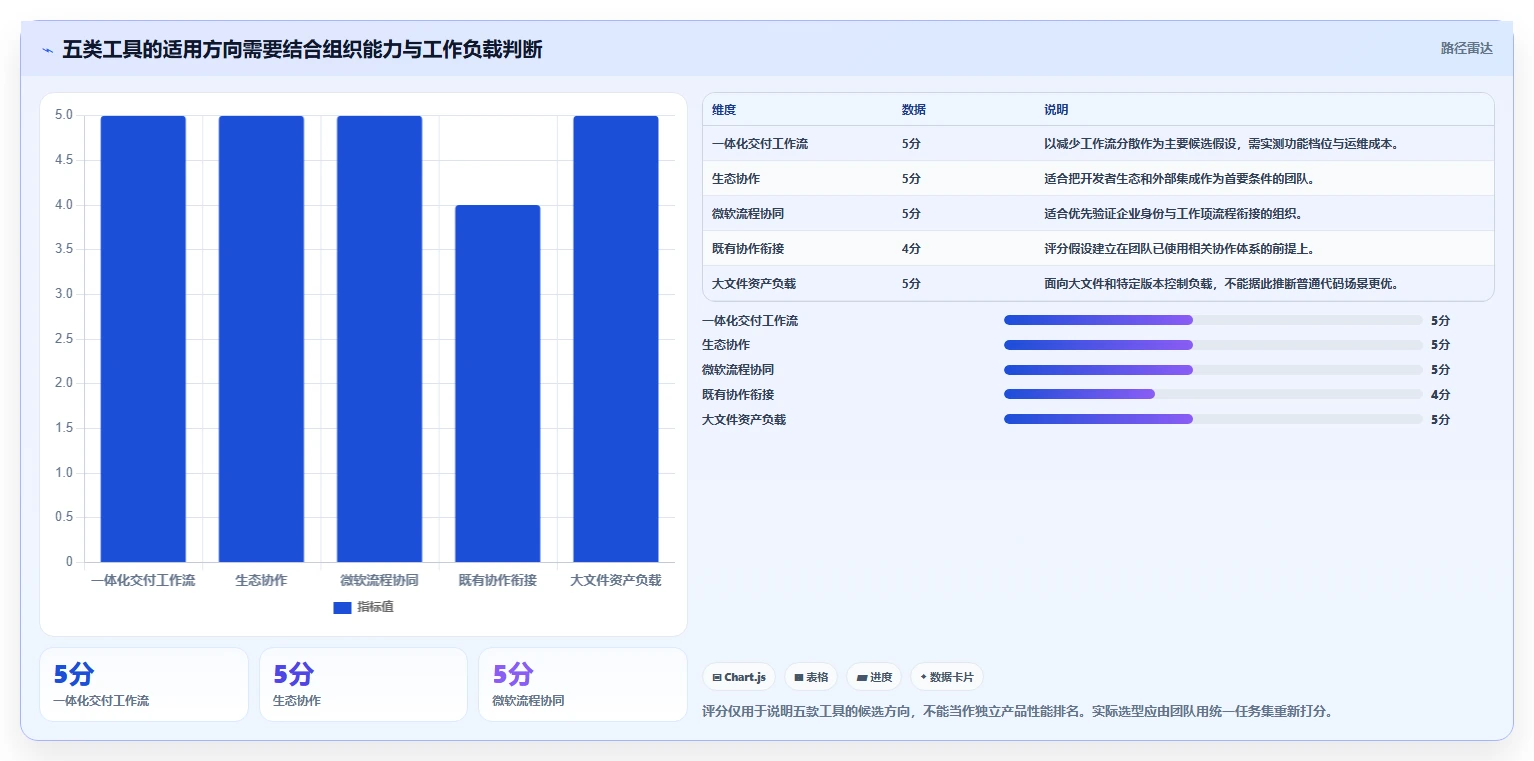Click 5分 in the 一体化交付工作流 table row
The height and width of the screenshot is (761, 1534).
(911, 144)
